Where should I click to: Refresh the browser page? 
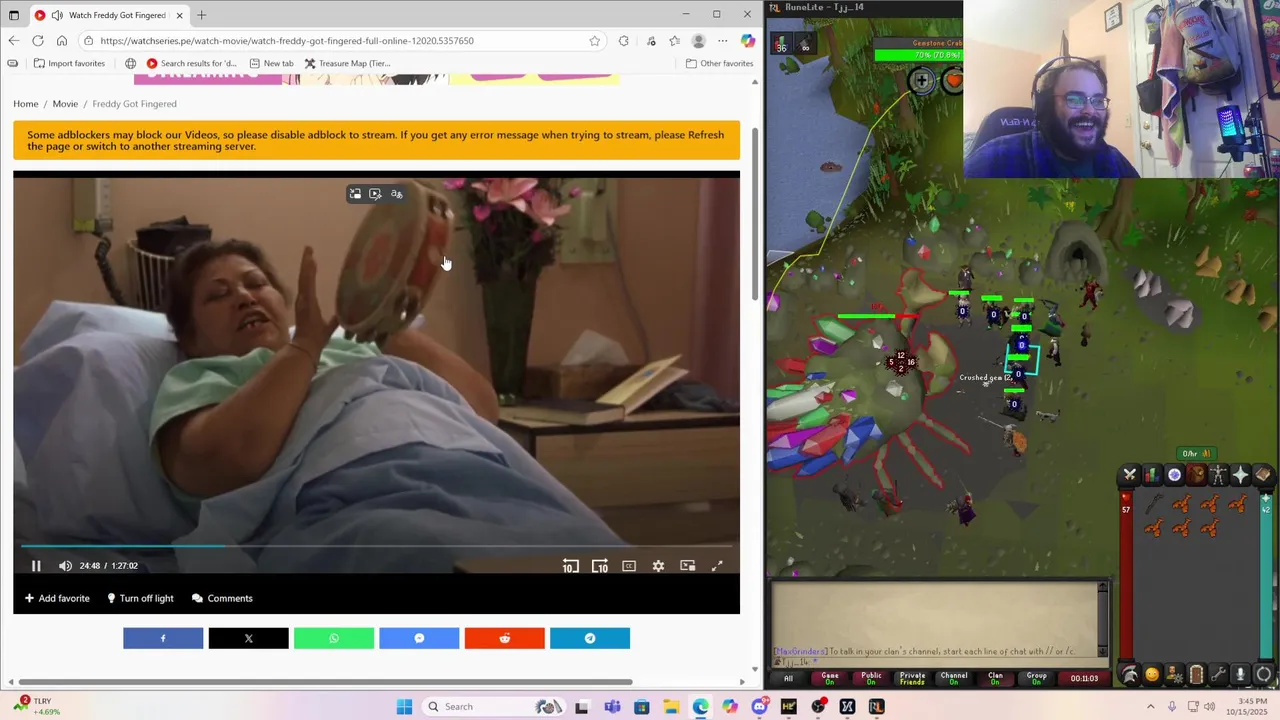coord(38,41)
